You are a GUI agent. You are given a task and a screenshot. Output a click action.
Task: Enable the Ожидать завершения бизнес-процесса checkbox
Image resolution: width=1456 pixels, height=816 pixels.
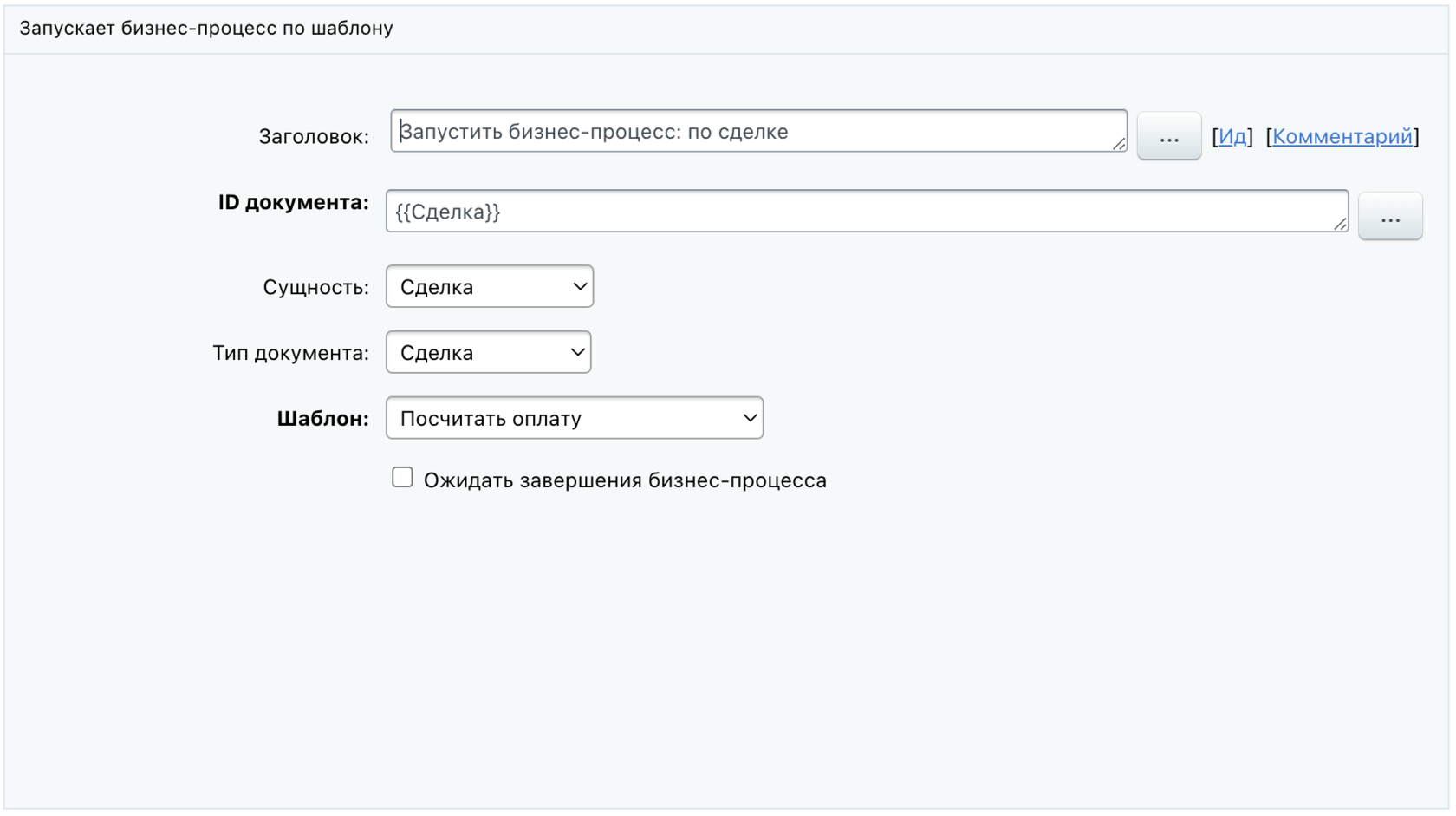402,478
